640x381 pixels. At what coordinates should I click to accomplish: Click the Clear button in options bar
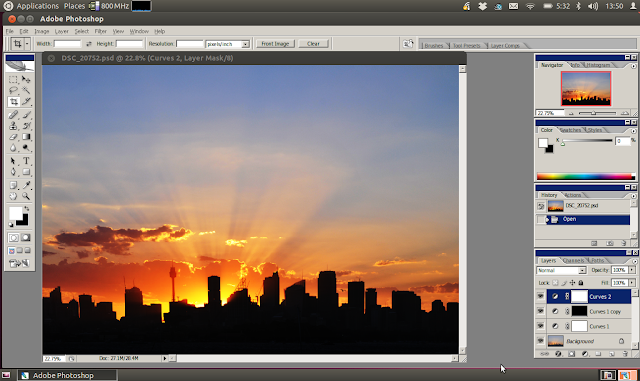coord(313,44)
